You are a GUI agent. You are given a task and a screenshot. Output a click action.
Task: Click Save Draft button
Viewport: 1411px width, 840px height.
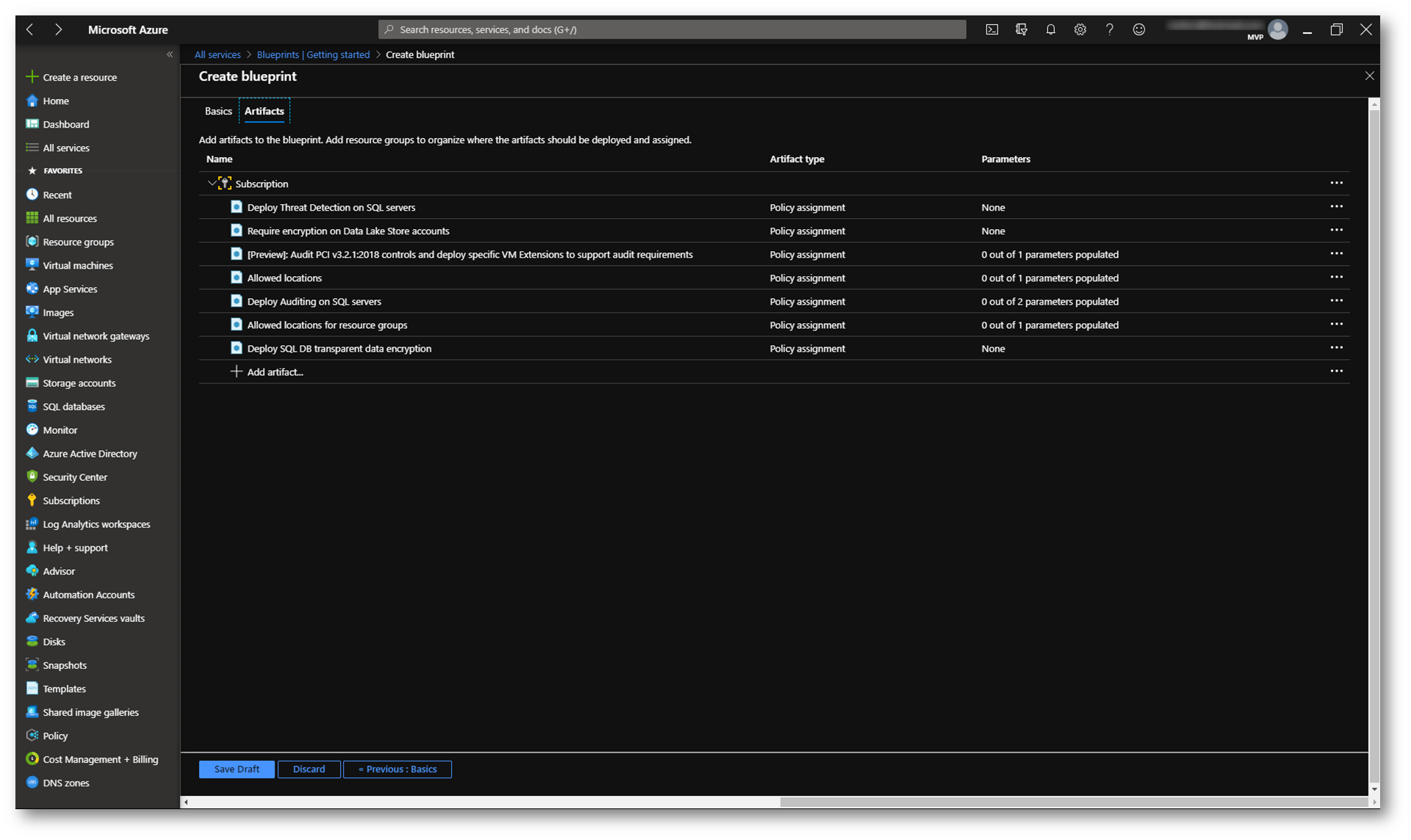(237, 769)
